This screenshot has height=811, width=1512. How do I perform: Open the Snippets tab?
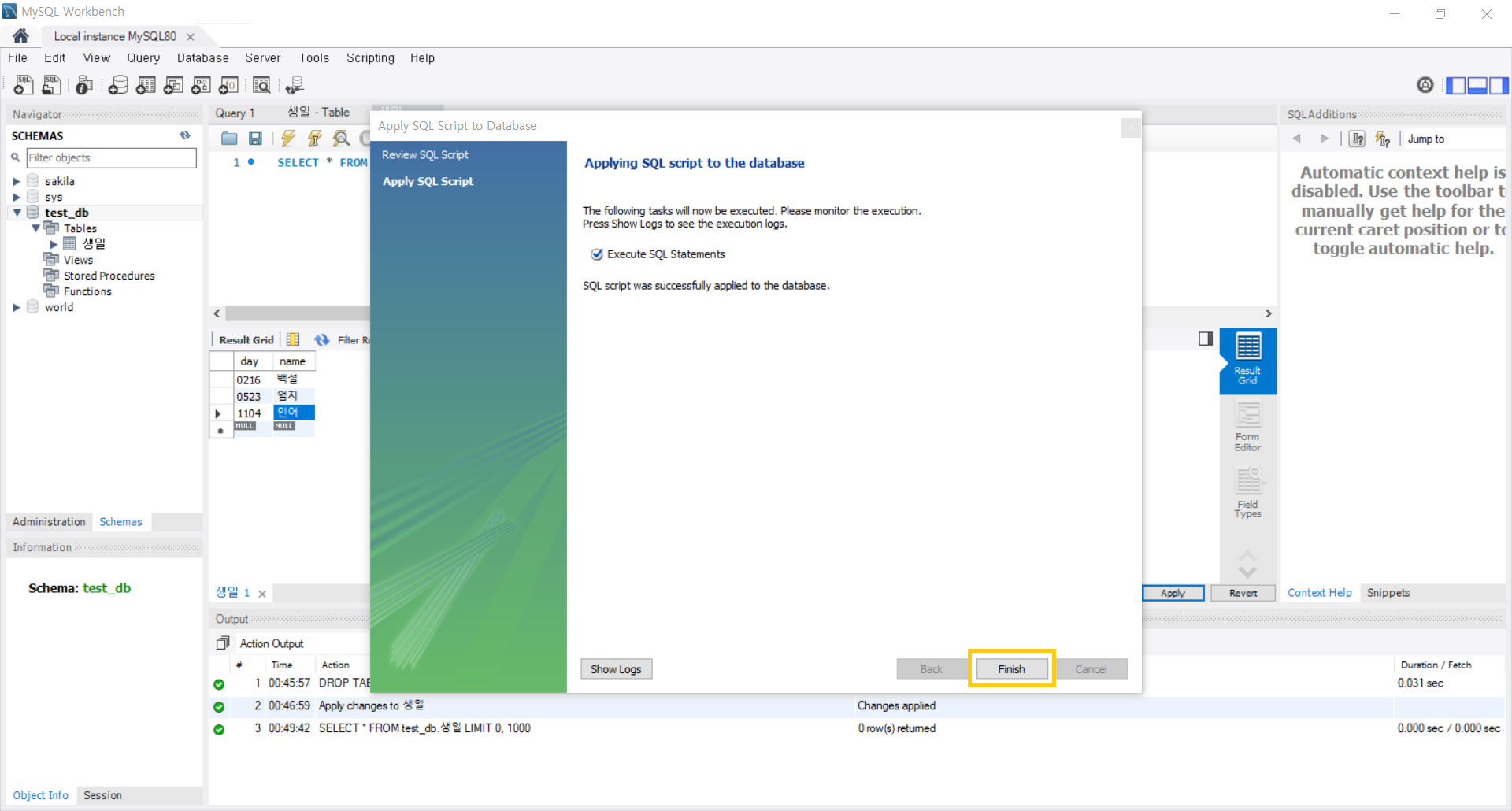point(1388,593)
